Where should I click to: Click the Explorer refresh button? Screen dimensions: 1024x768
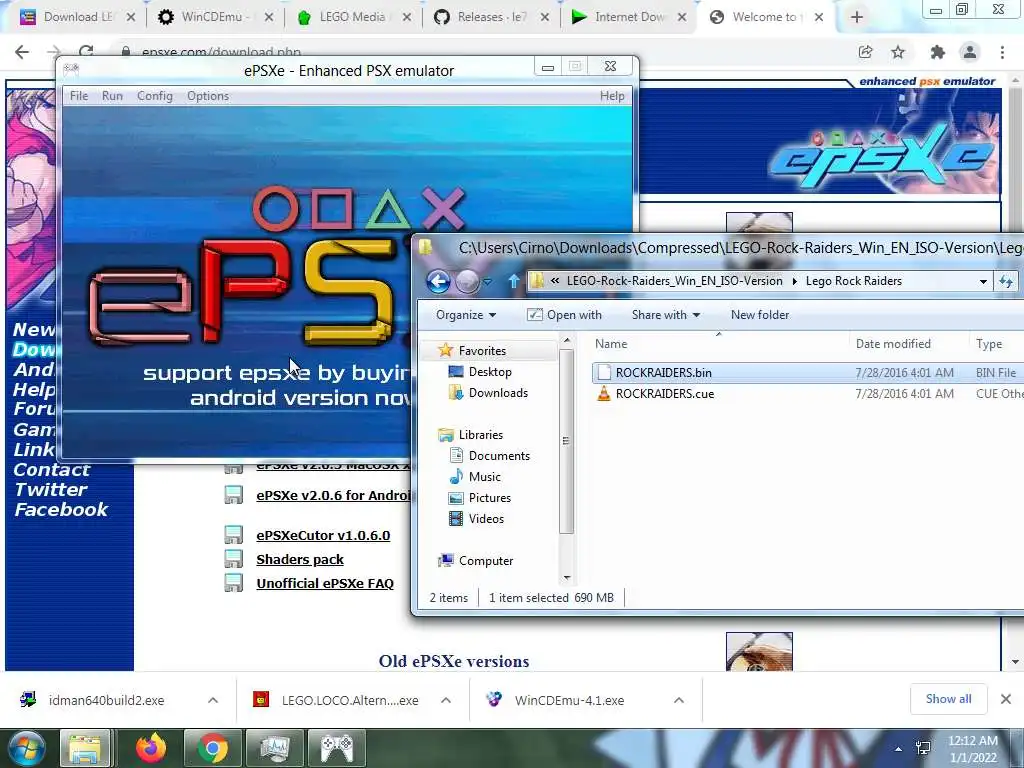click(1006, 281)
